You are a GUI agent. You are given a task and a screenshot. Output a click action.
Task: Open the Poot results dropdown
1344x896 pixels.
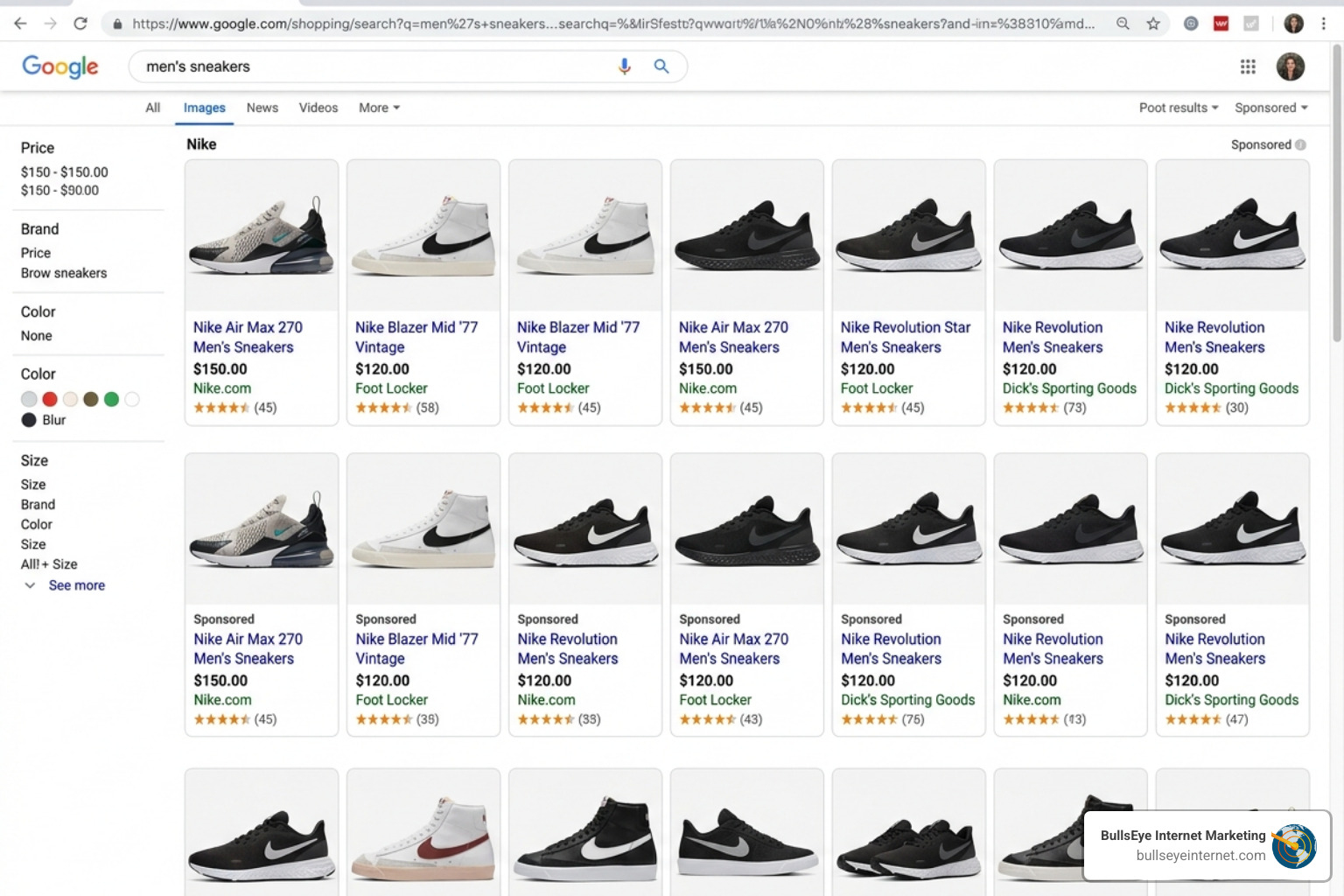1179,108
